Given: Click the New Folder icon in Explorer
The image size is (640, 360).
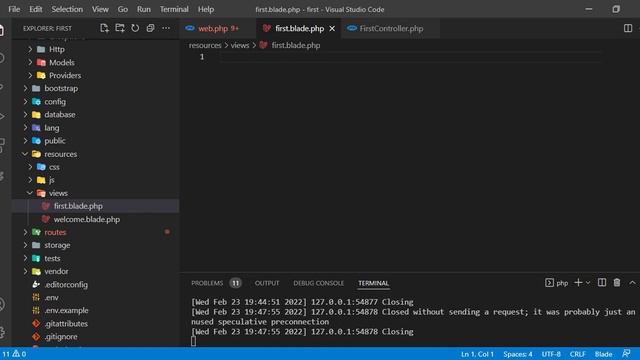Looking at the screenshot, I should coord(120,28).
